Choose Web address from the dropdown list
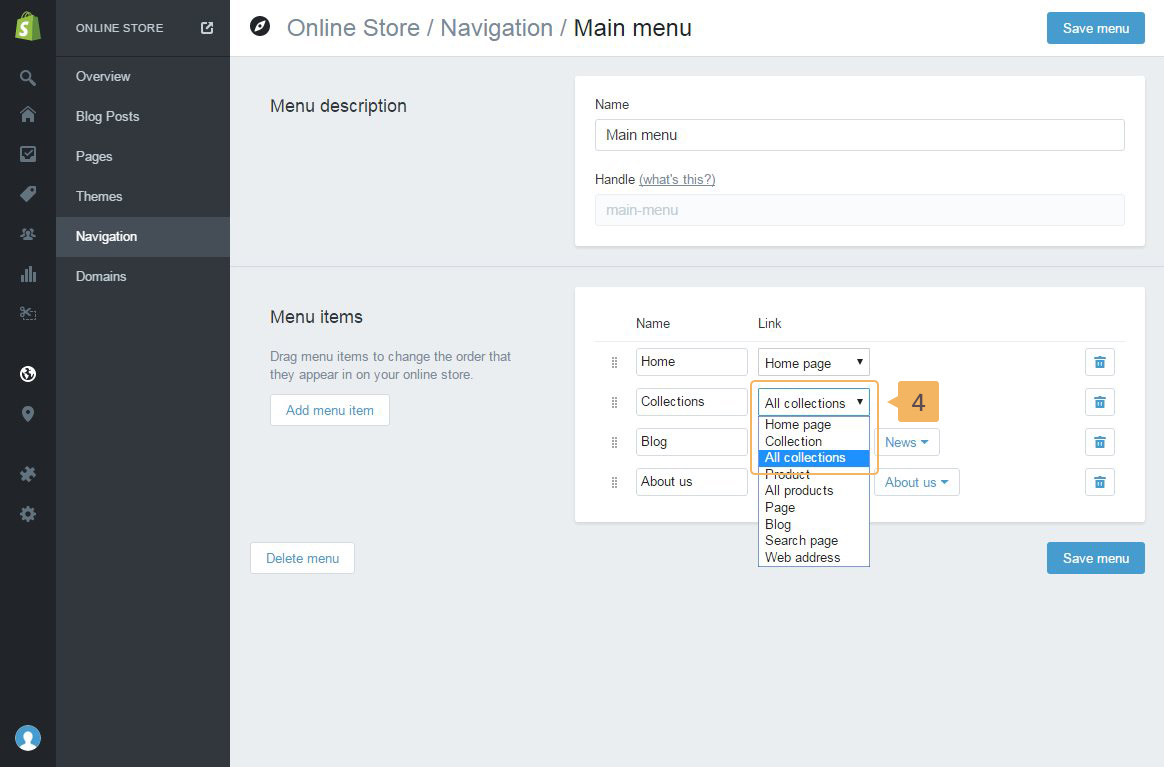Viewport: 1164px width, 767px height. [802, 557]
